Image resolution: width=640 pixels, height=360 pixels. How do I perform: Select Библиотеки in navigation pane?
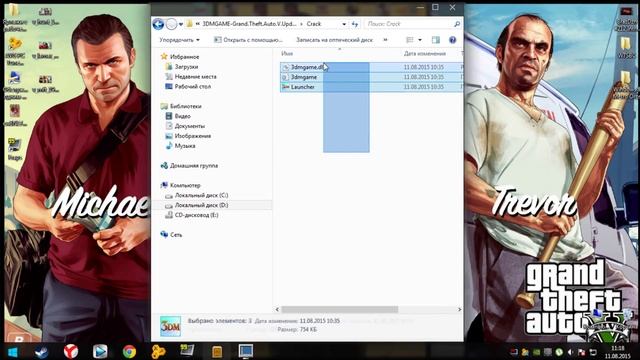point(181,106)
